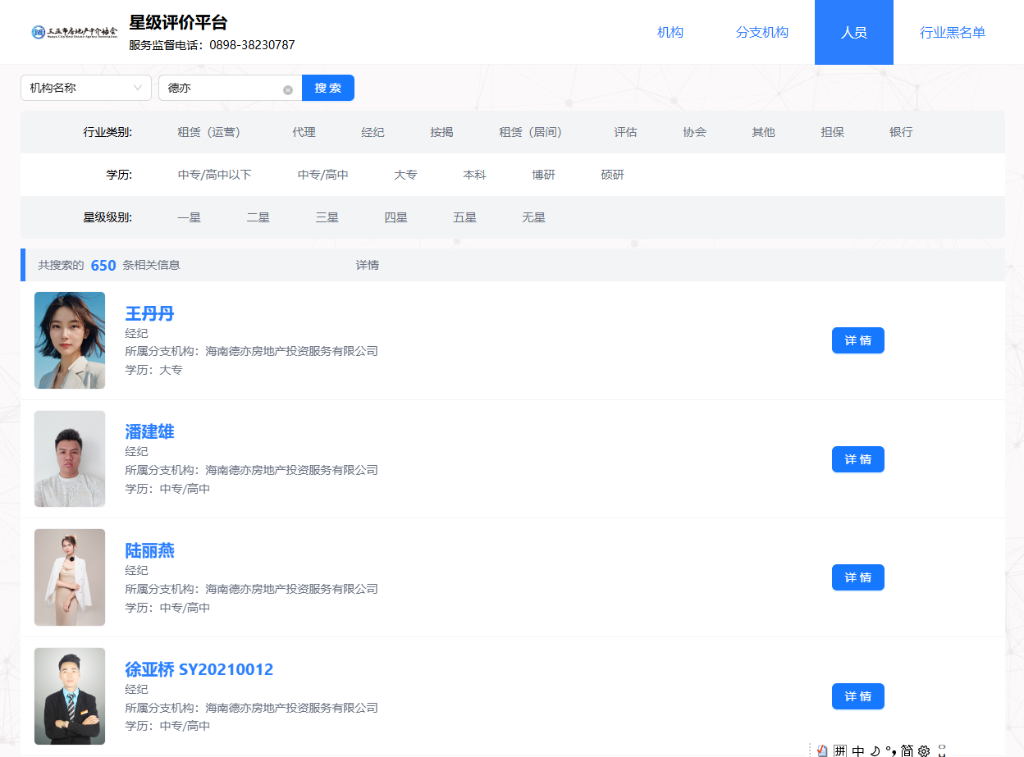Viewport: 1024px width, 757px height.
Task: Open 详情 for 王丹丹
Action: tap(857, 340)
